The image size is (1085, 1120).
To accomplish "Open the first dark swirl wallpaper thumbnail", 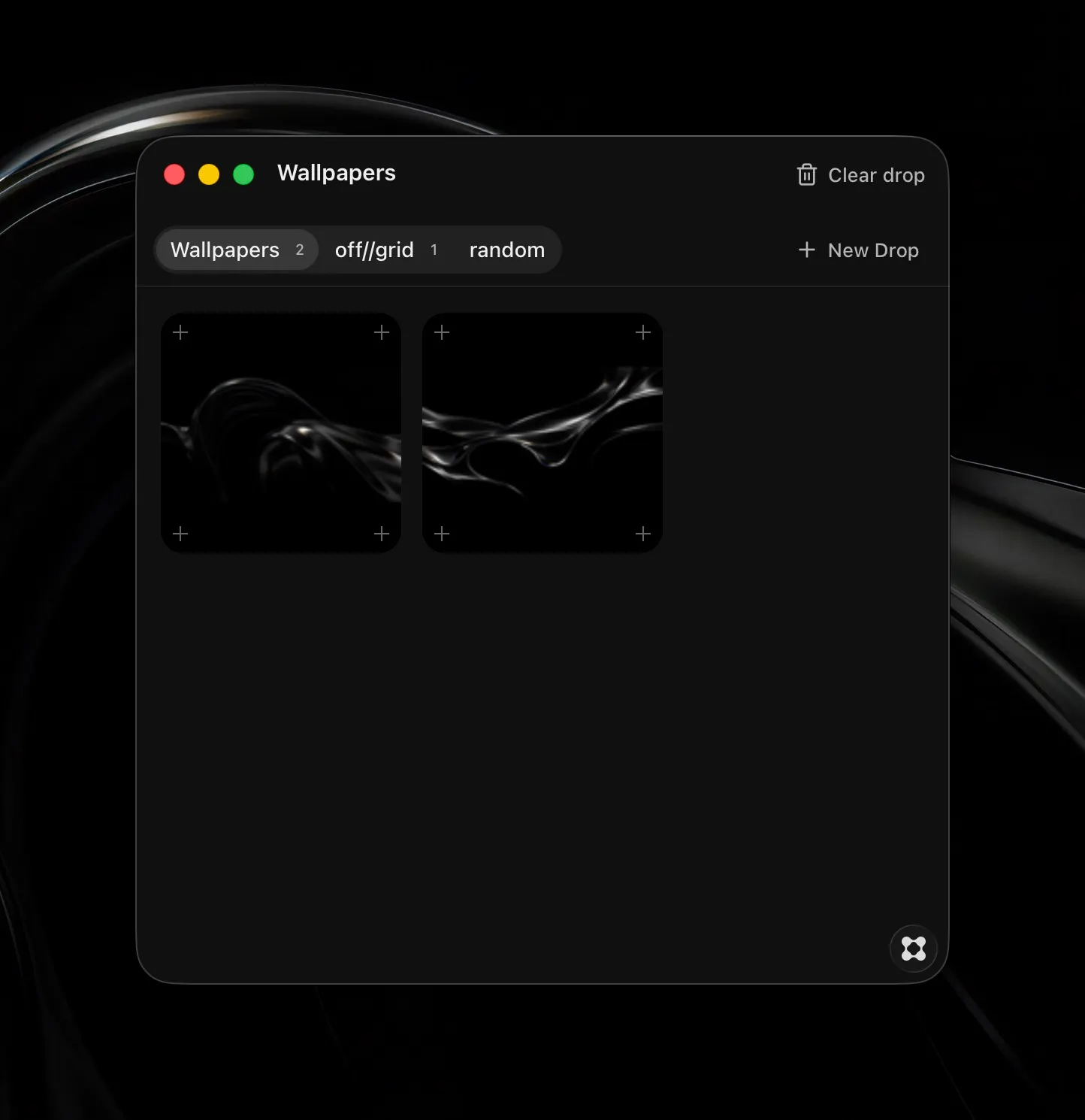I will click(281, 433).
